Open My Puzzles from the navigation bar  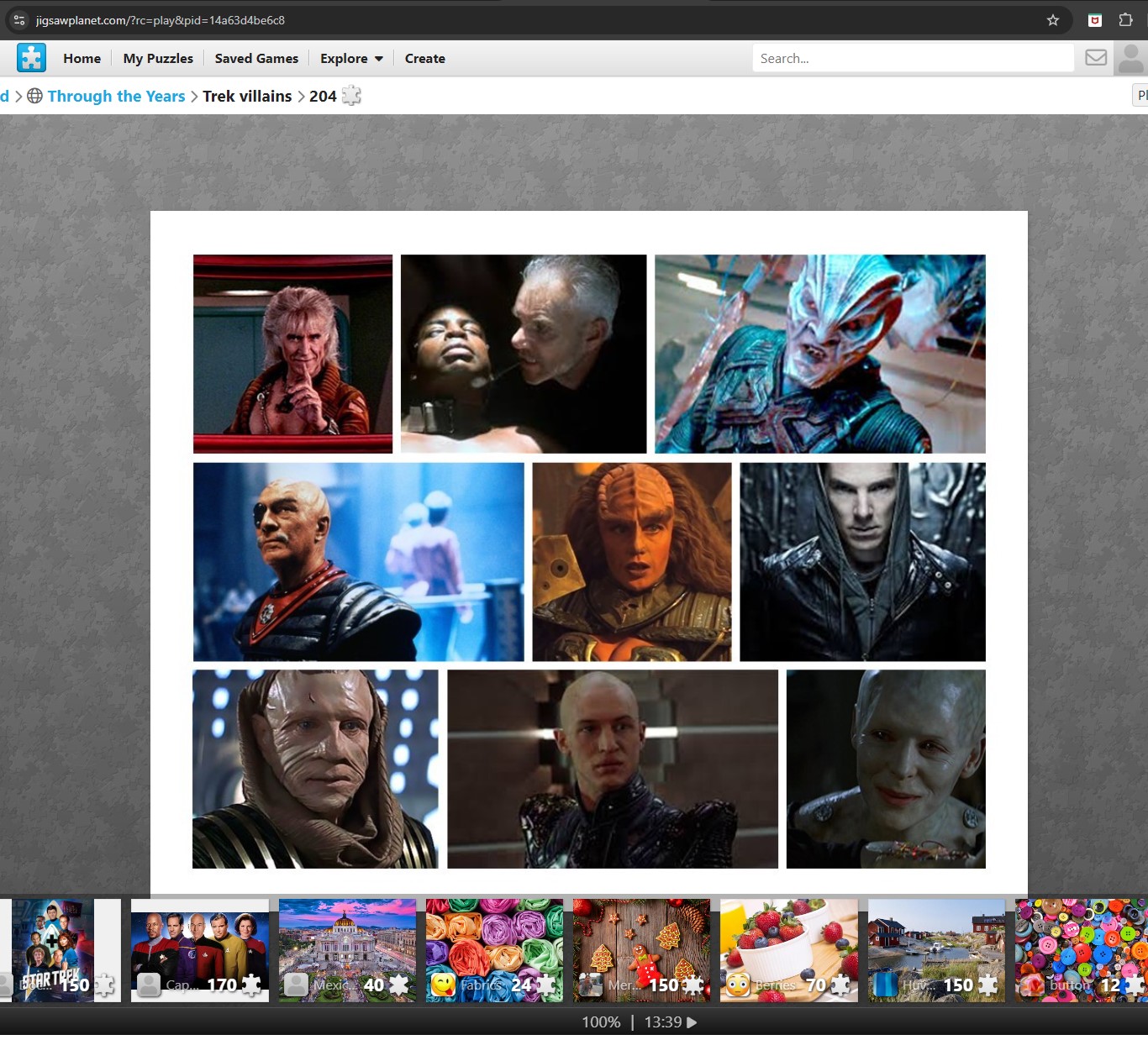pyautogui.click(x=158, y=59)
